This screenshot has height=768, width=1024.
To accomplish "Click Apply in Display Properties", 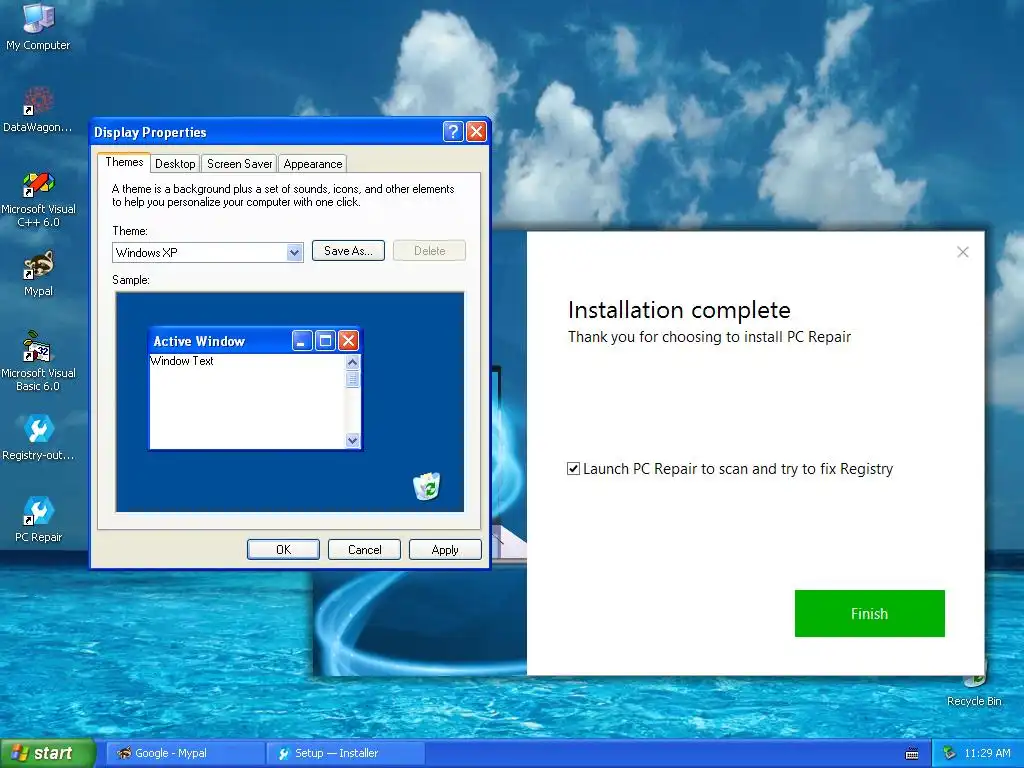I will pos(445,550).
